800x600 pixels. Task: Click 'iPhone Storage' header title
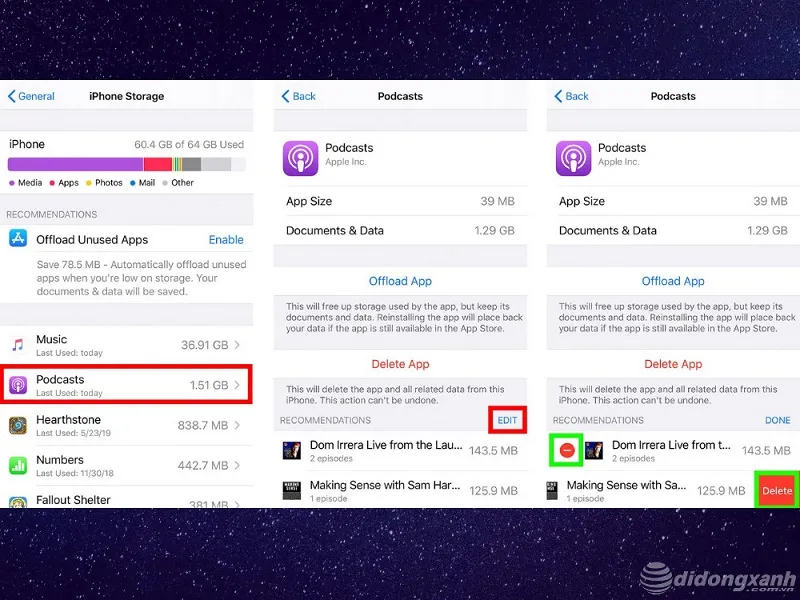[127, 96]
